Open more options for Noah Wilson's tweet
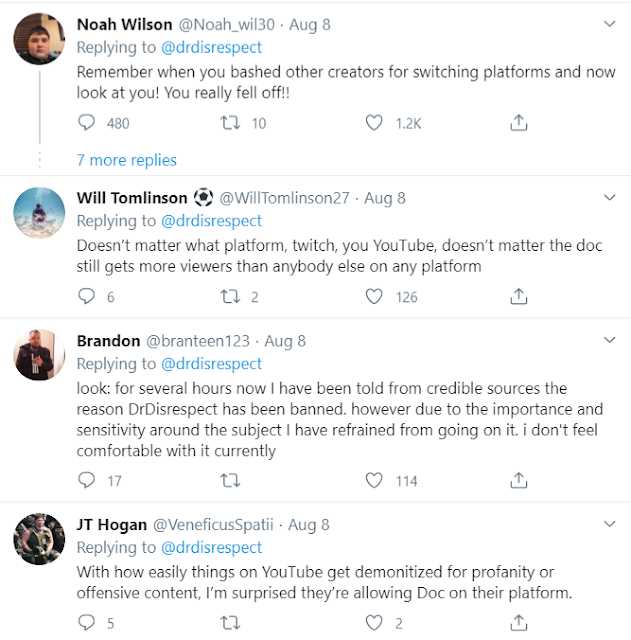The image size is (631, 640). [x=609, y=22]
